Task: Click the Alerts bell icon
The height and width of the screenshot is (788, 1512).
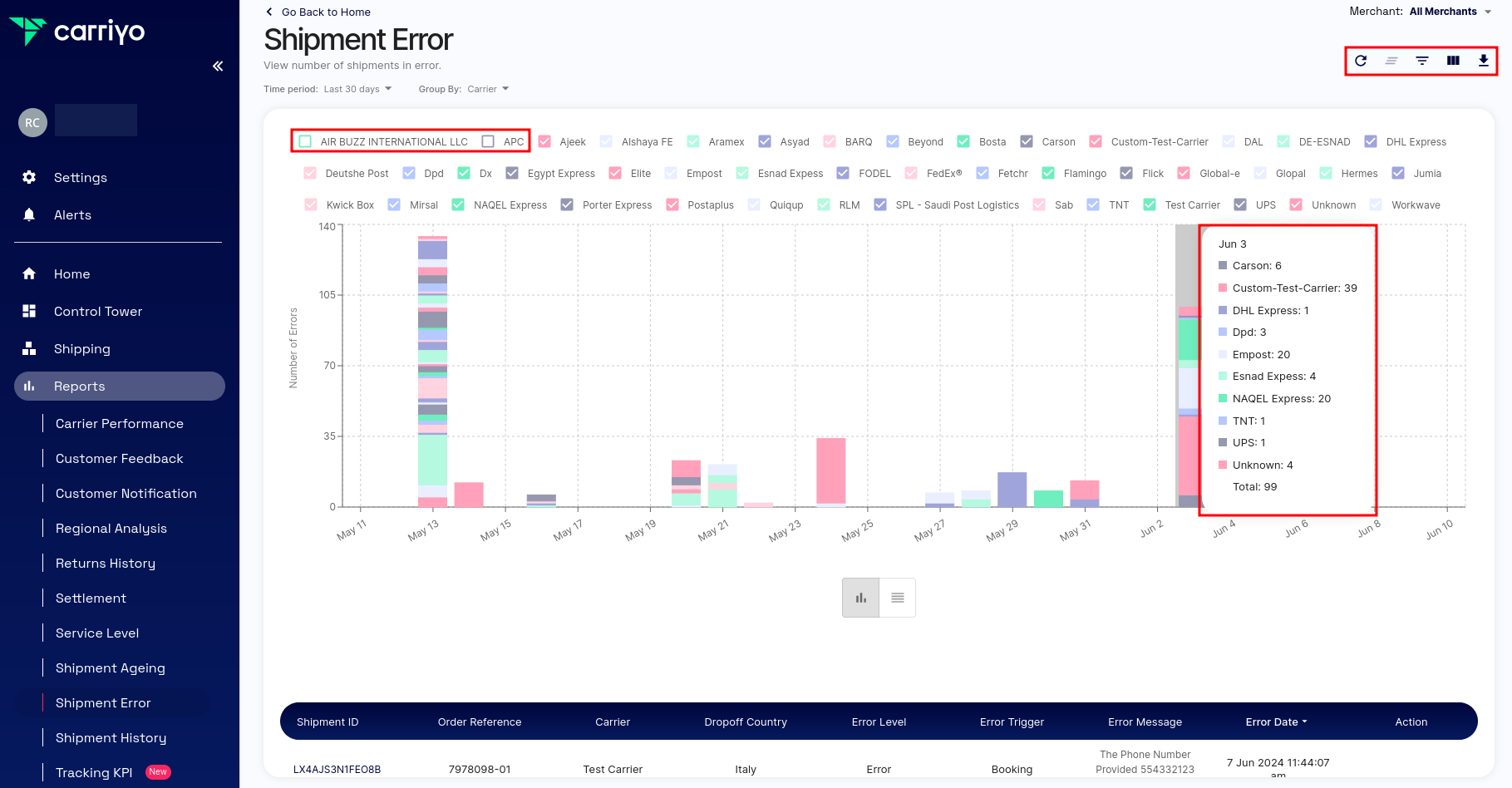Action: (29, 214)
